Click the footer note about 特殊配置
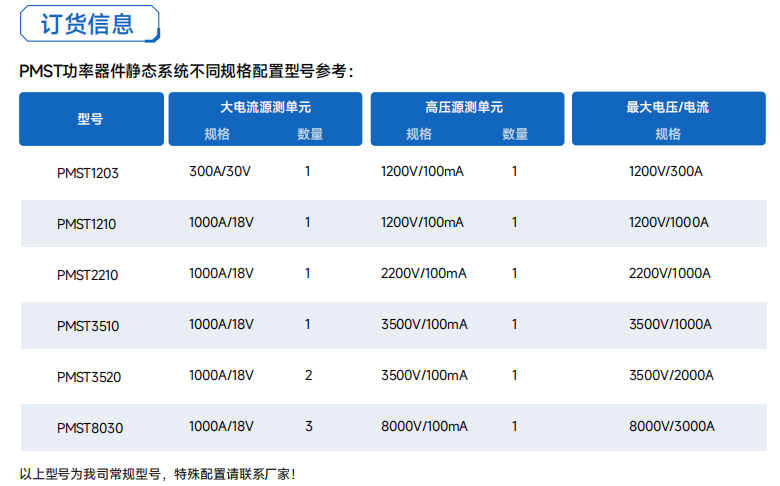 (x=158, y=473)
